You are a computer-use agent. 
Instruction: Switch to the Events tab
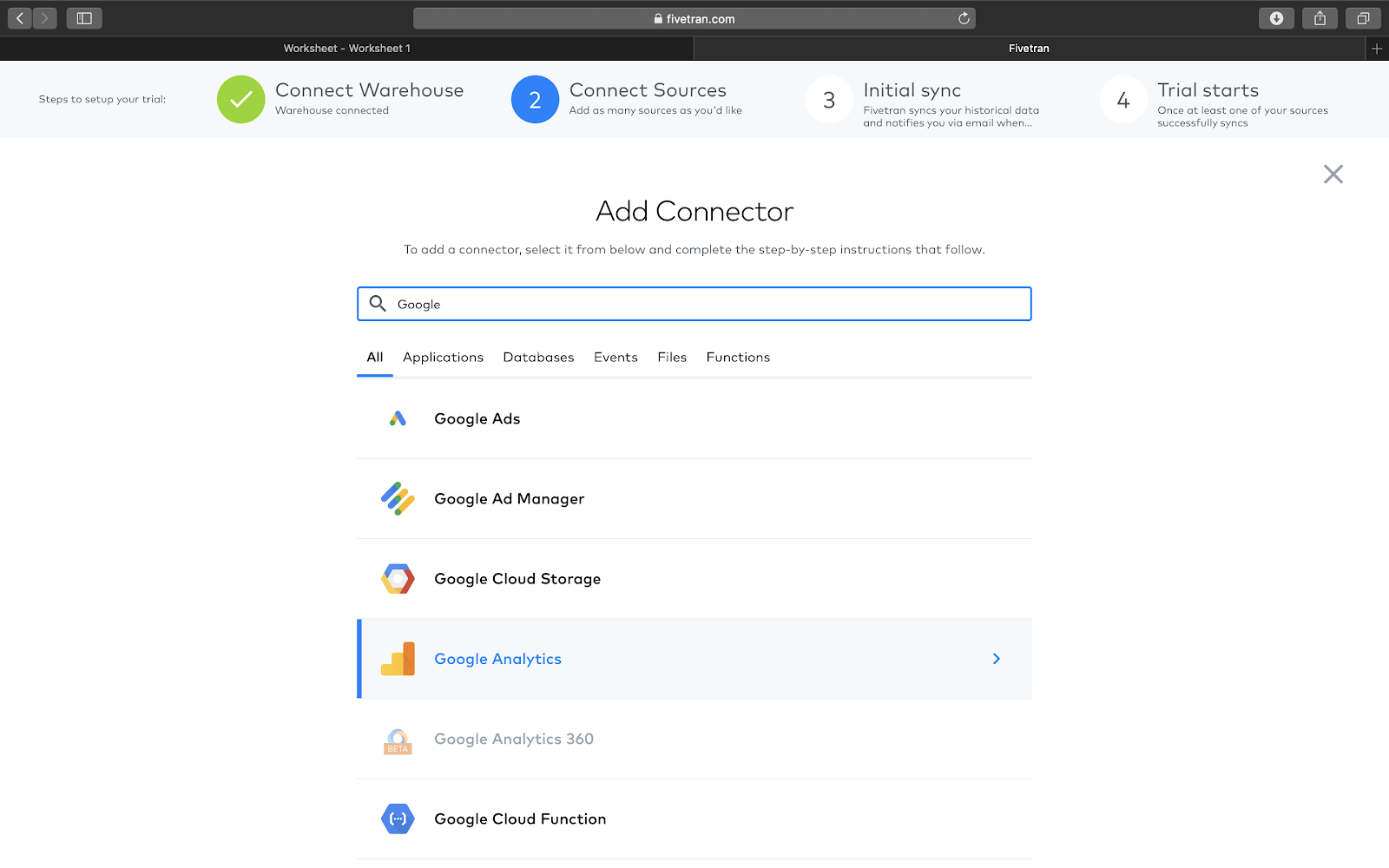click(x=616, y=358)
